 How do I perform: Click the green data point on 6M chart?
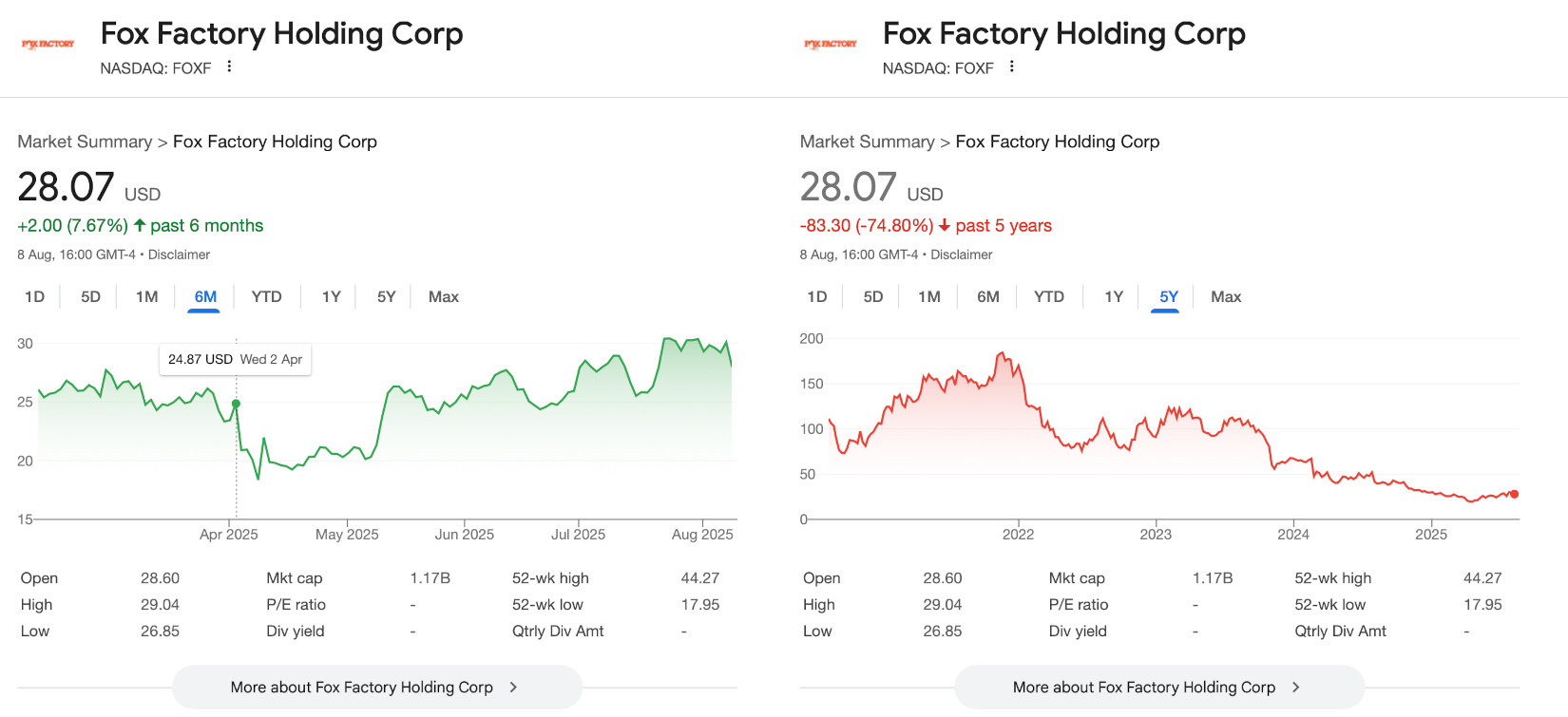(x=236, y=404)
